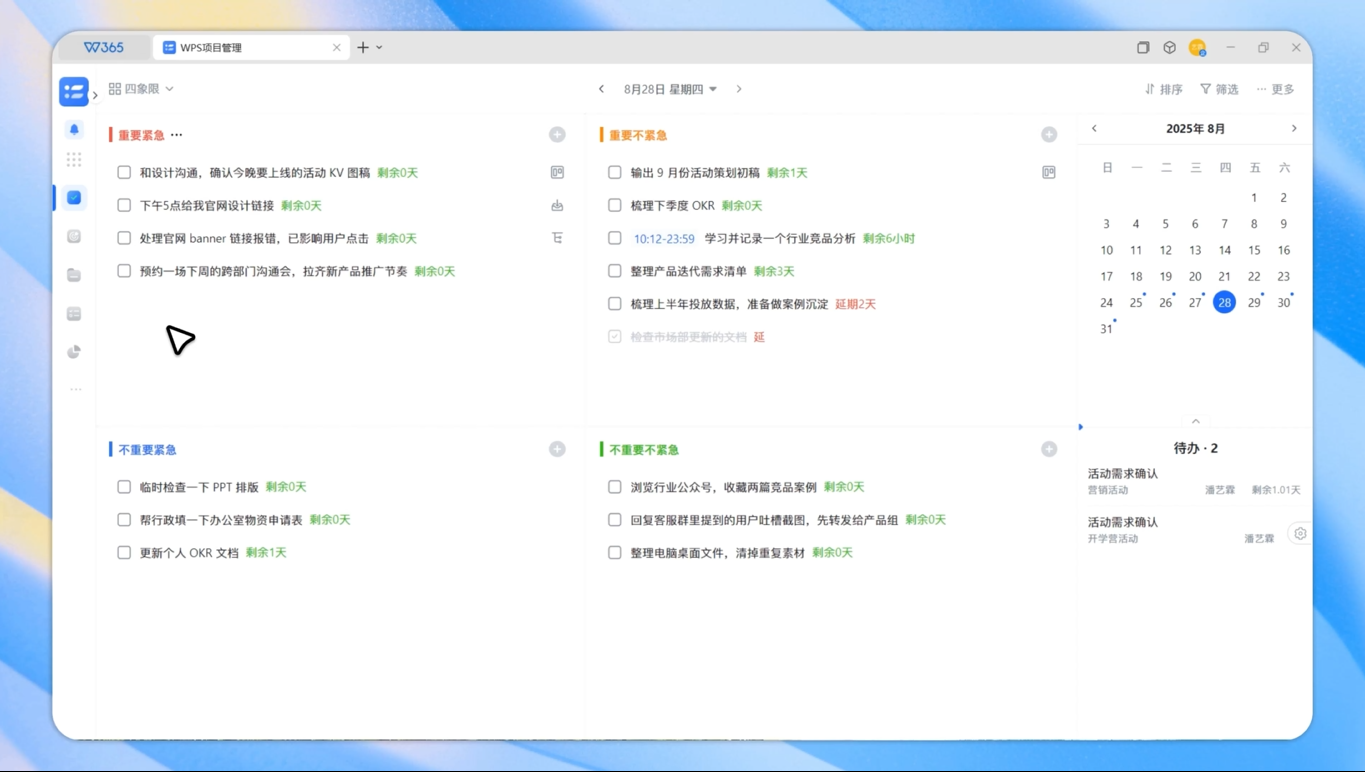
Task: Tick the 临时检查一下 PPT 排版 checkbox
Action: [x=124, y=487]
